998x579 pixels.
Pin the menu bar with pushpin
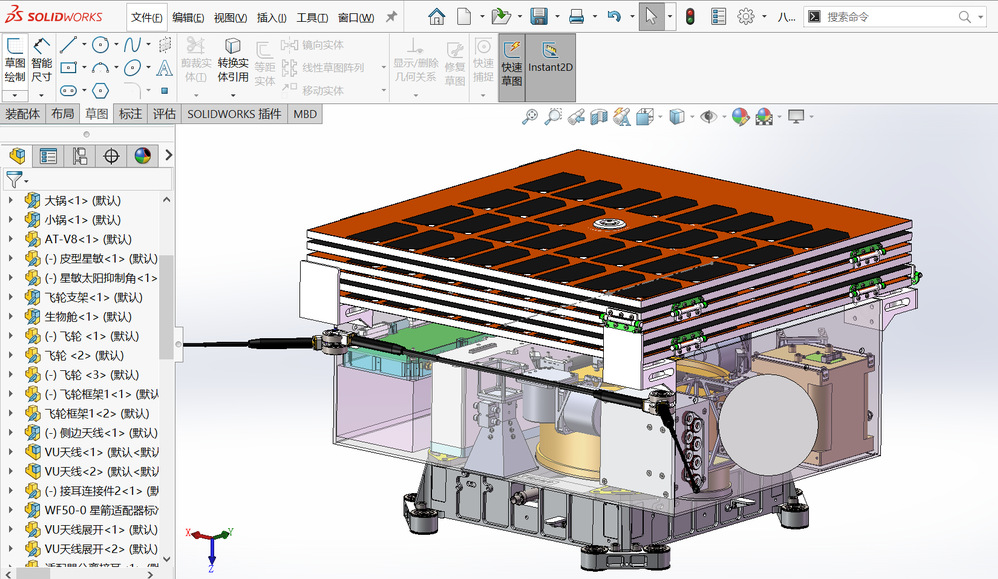click(392, 17)
